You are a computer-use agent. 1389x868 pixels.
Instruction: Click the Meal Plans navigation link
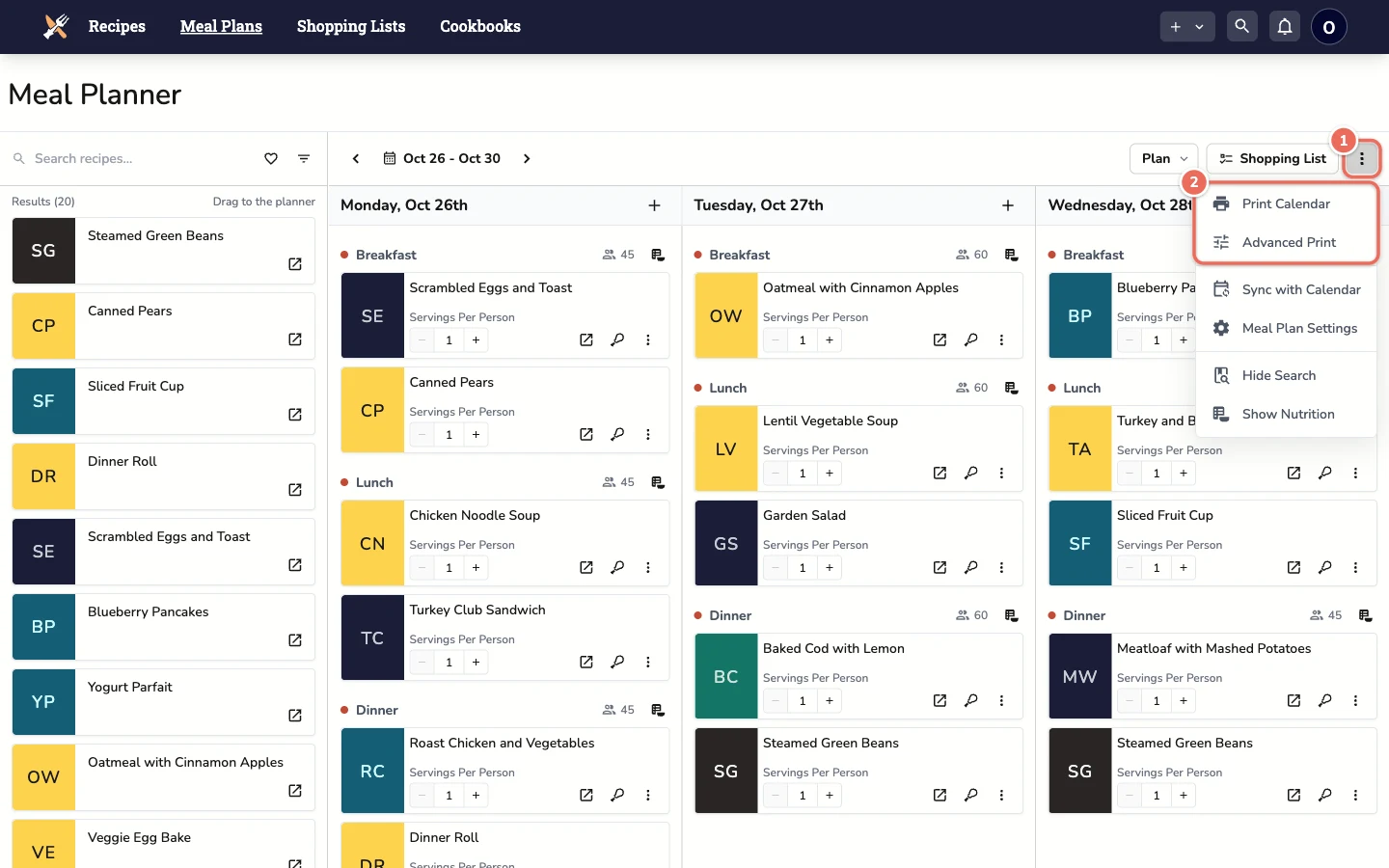click(221, 27)
